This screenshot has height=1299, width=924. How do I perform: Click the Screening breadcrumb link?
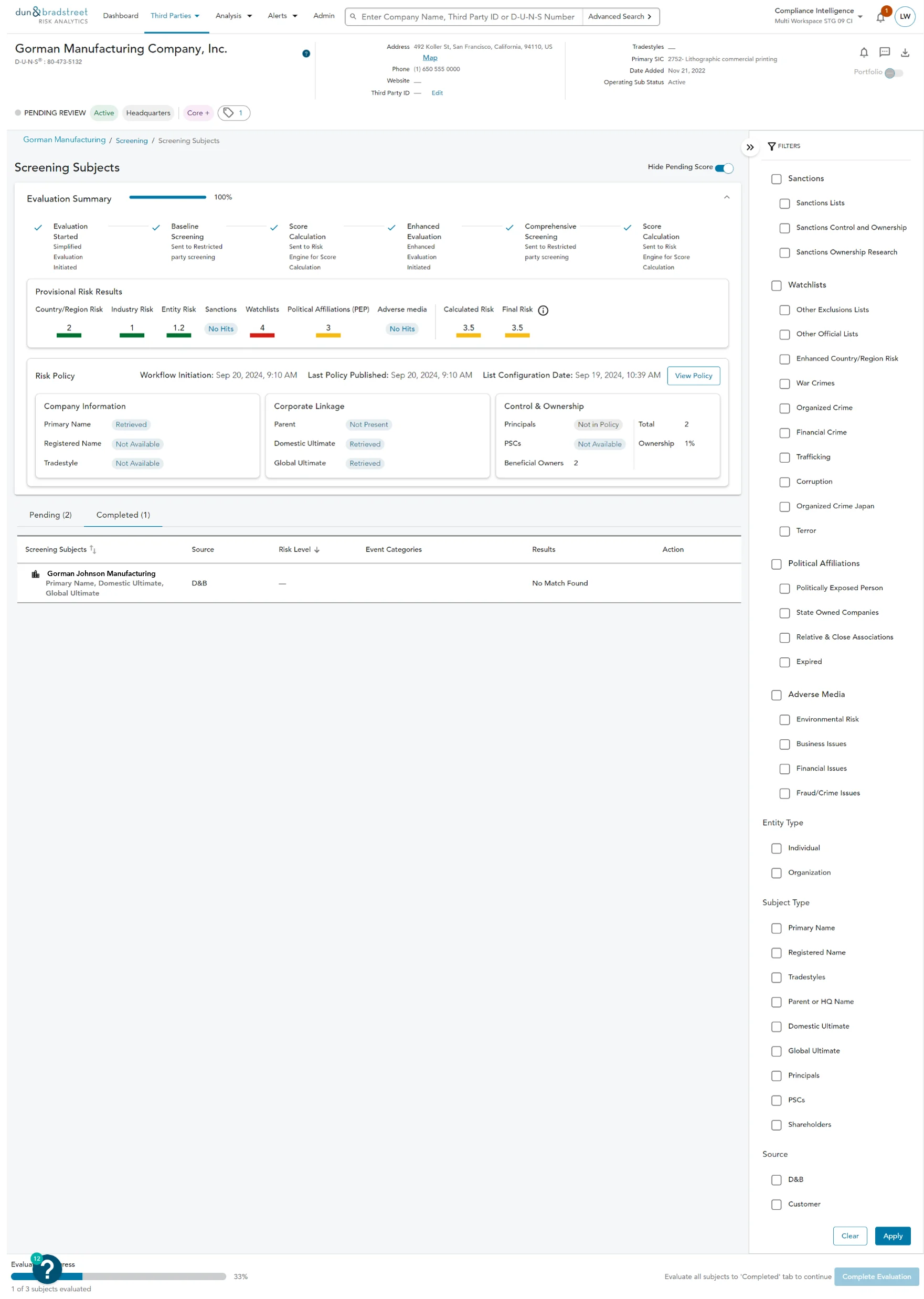coord(131,141)
